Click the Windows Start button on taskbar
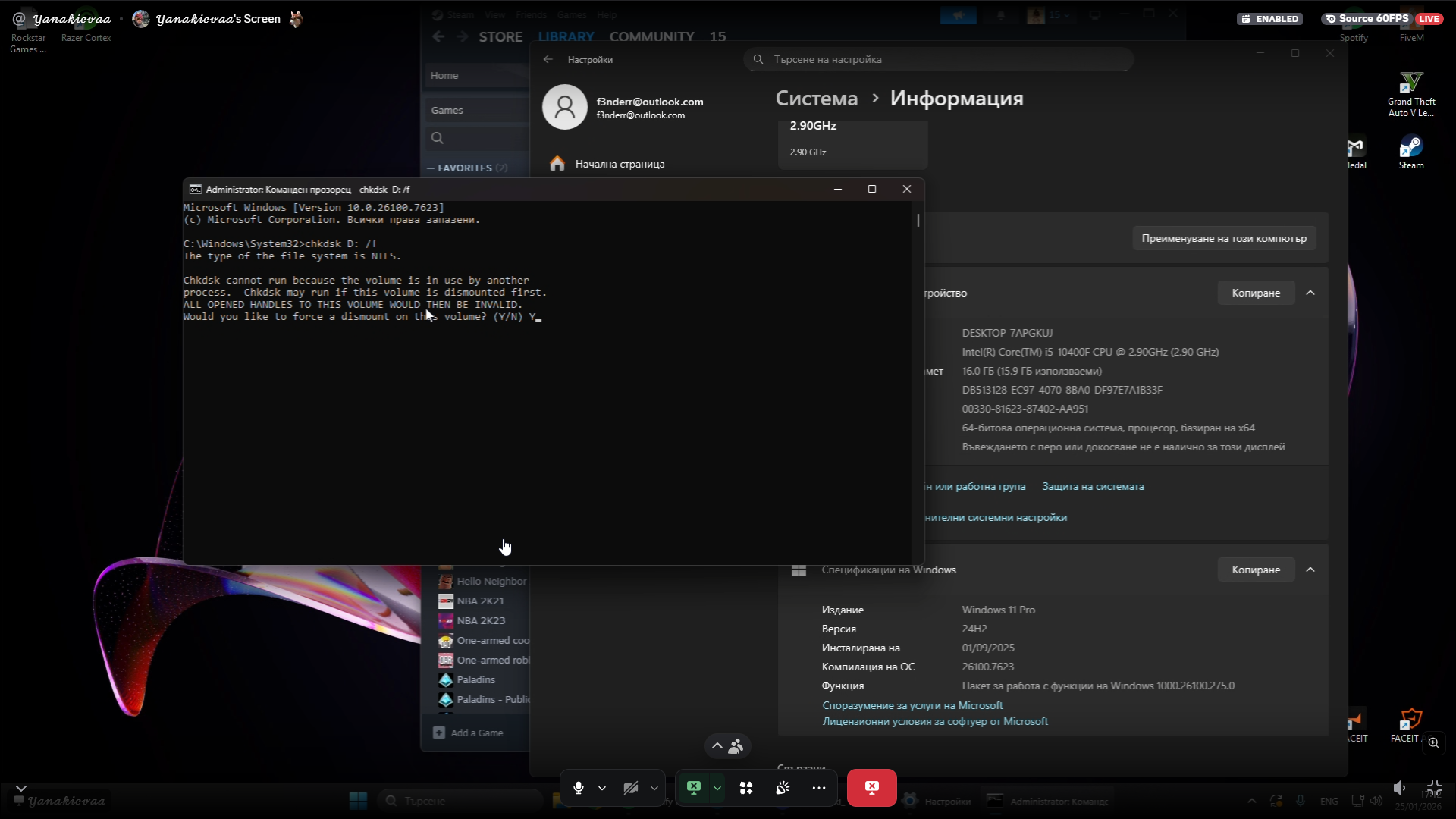The image size is (1456, 819). pos(358,801)
